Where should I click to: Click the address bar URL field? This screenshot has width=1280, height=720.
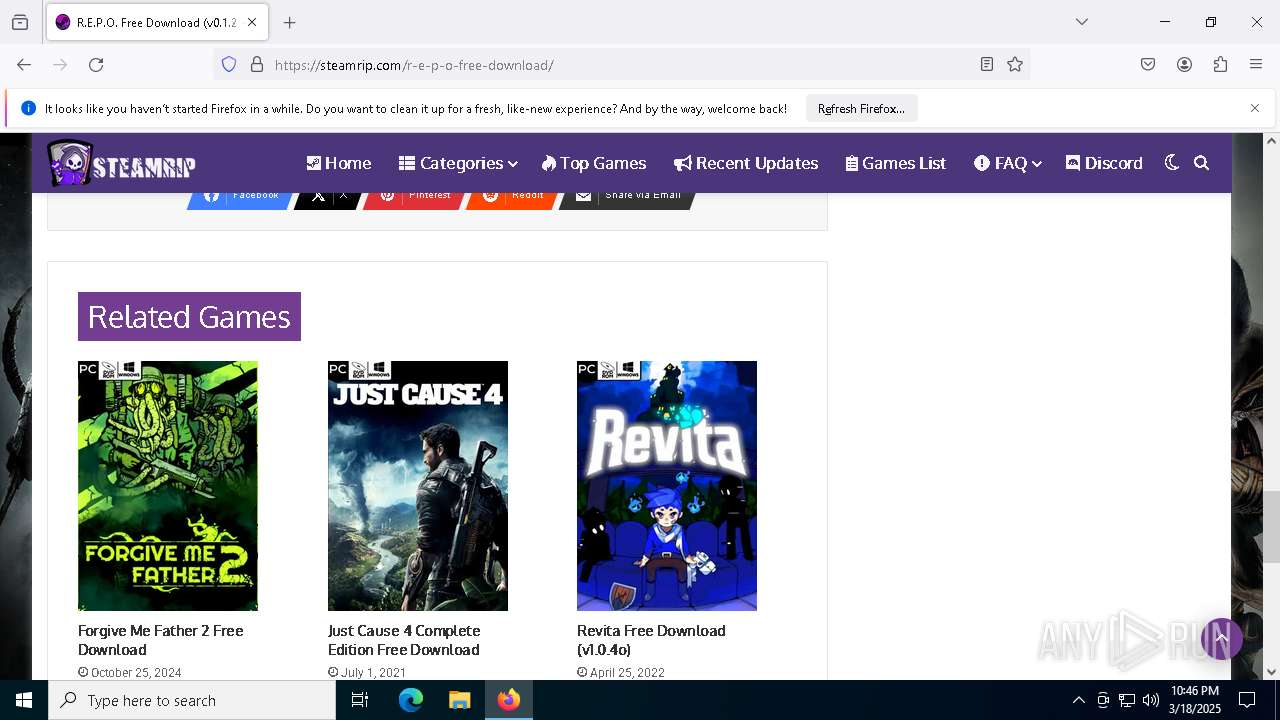[x=620, y=64]
